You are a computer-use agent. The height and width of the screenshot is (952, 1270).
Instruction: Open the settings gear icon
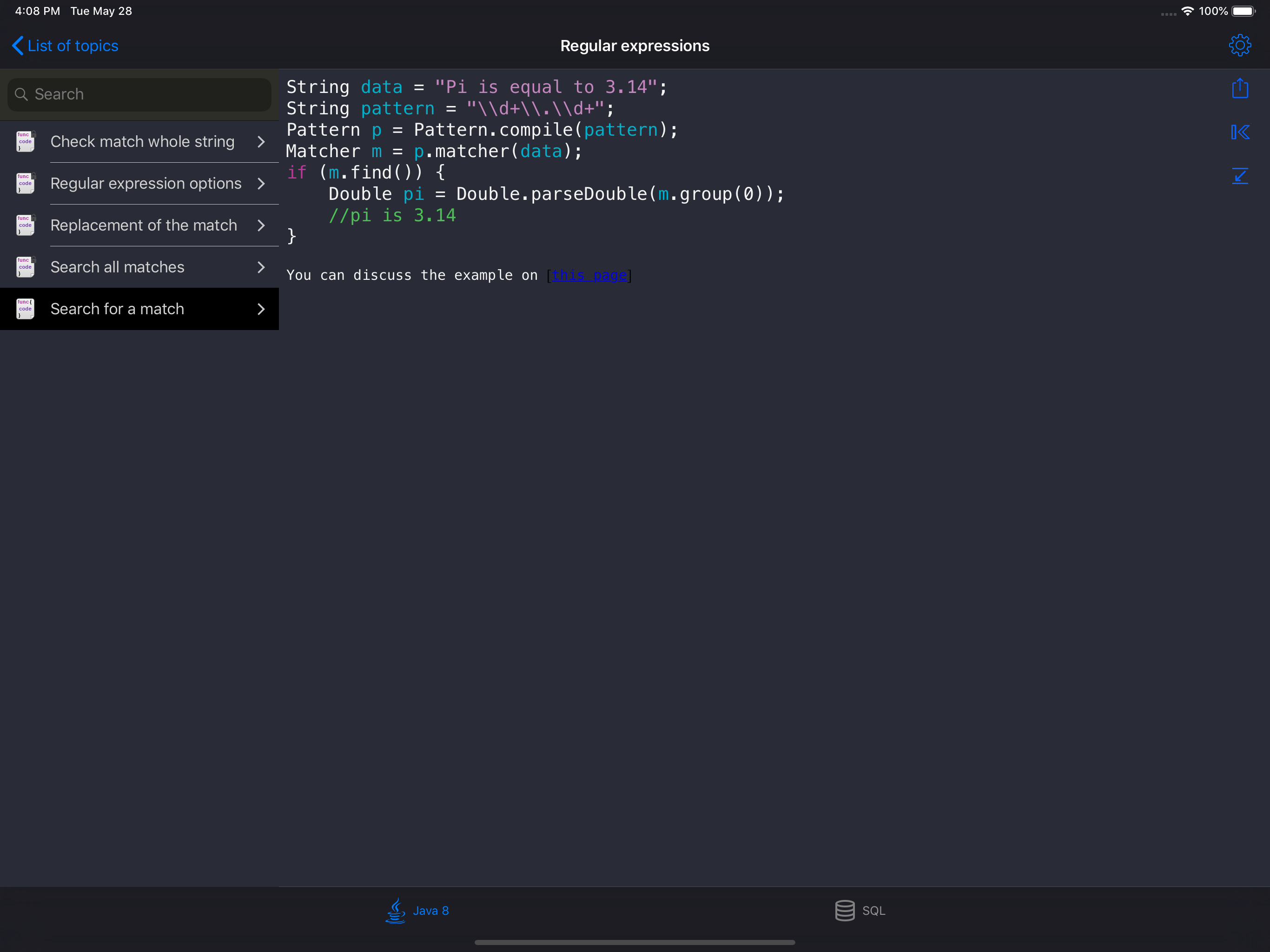tap(1240, 46)
